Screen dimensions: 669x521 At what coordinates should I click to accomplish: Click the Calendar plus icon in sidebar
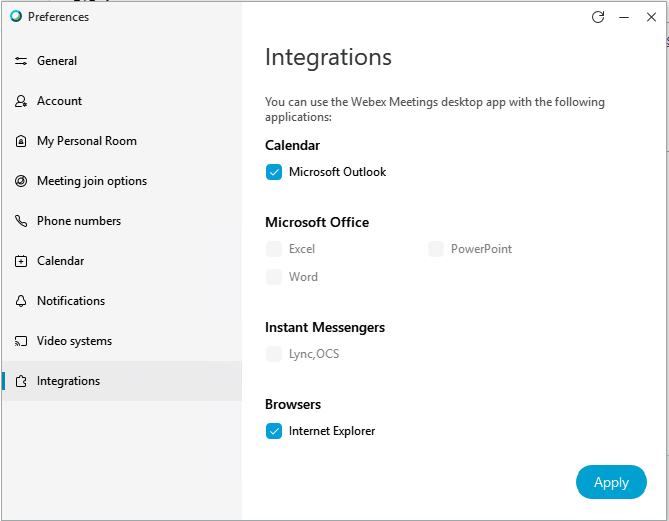click(x=21, y=261)
